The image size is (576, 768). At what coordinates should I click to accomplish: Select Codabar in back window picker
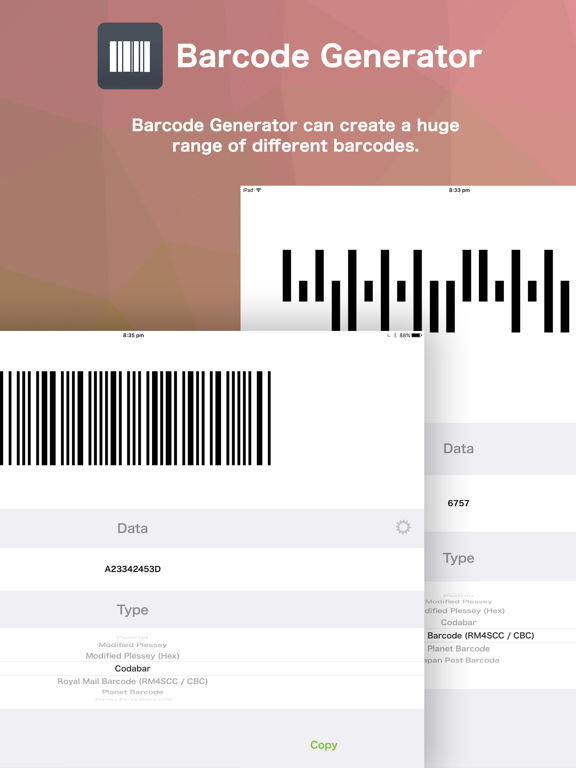(x=458, y=622)
